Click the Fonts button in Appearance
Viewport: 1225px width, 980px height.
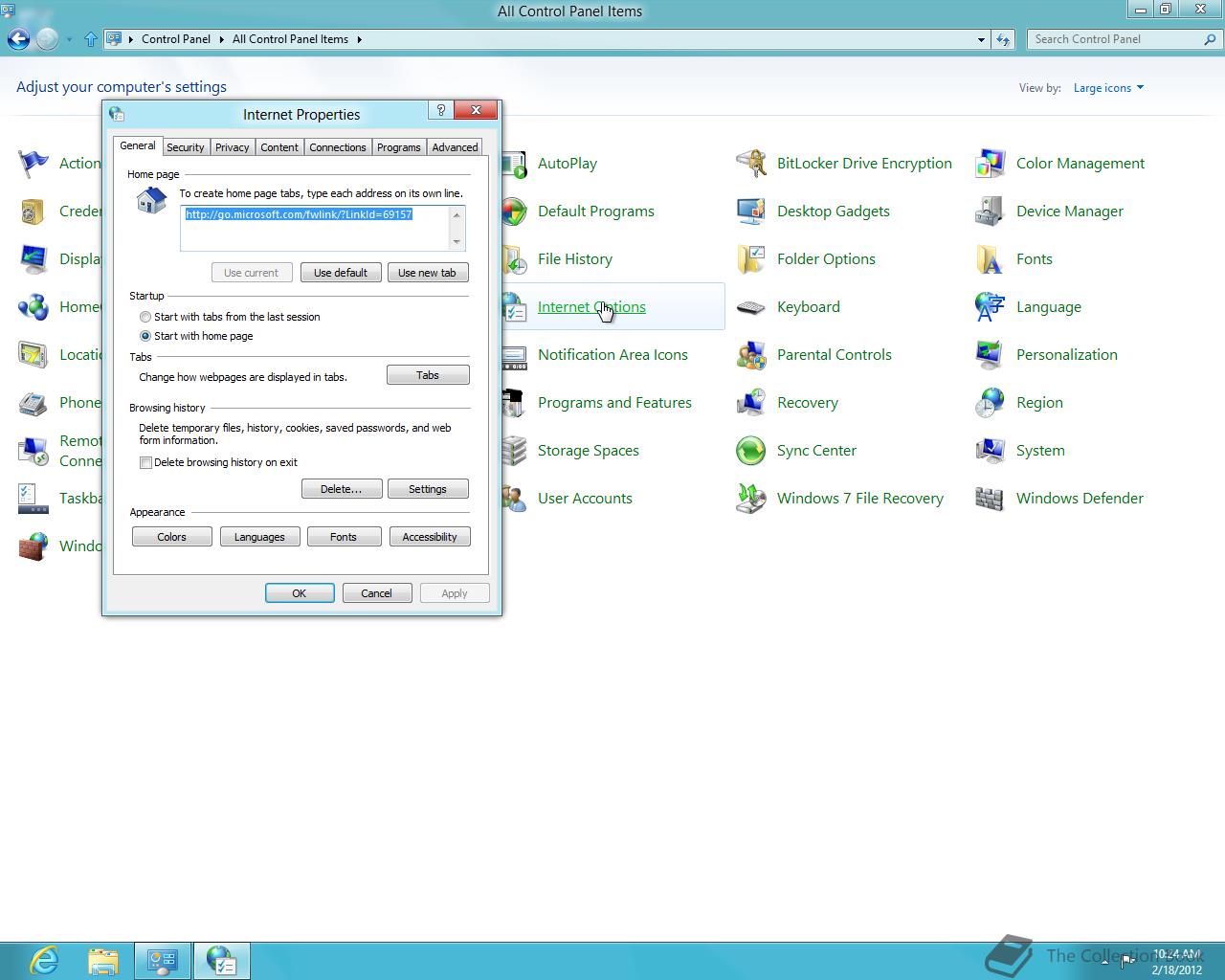344,537
